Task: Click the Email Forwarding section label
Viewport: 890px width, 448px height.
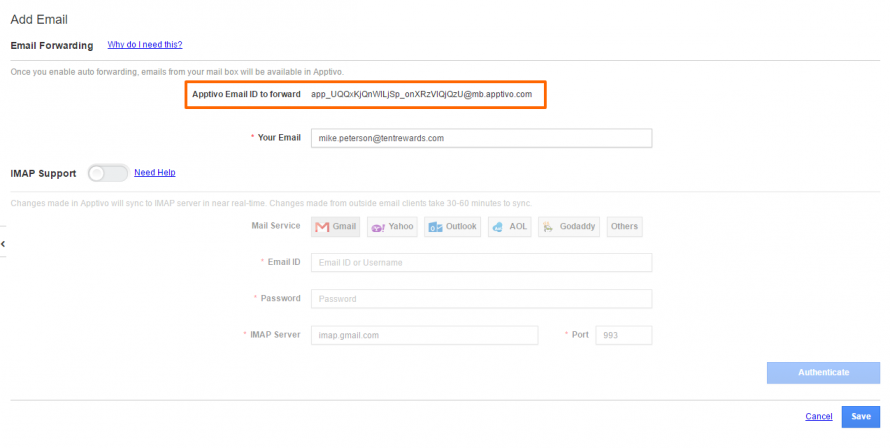Action: click(x=52, y=45)
